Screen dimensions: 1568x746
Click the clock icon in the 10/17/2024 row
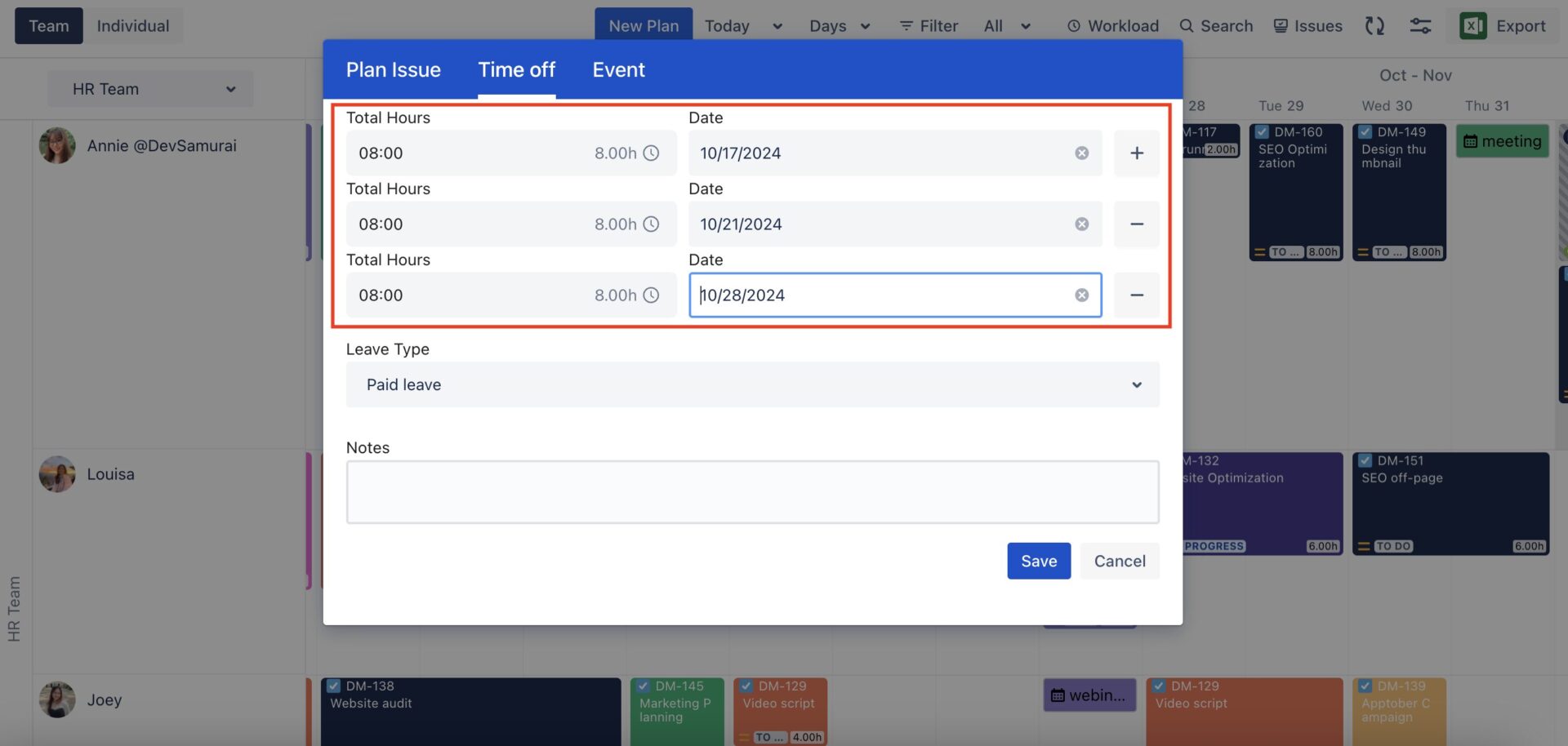pos(651,153)
